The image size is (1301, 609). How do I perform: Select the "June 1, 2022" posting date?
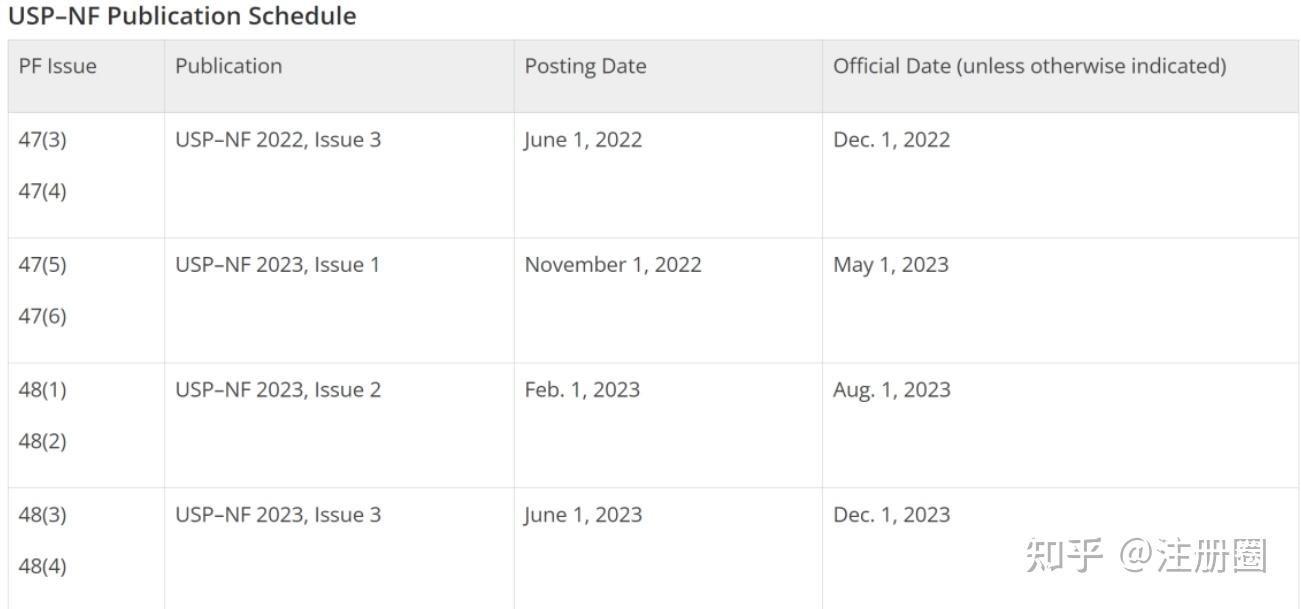[583, 140]
